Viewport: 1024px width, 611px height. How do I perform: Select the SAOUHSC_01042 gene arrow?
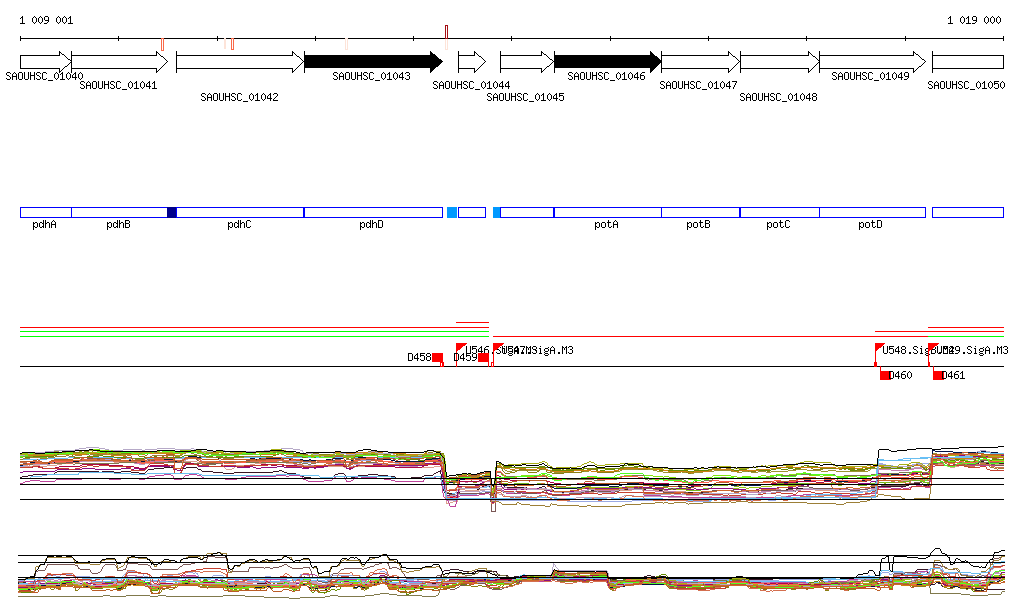click(239, 62)
